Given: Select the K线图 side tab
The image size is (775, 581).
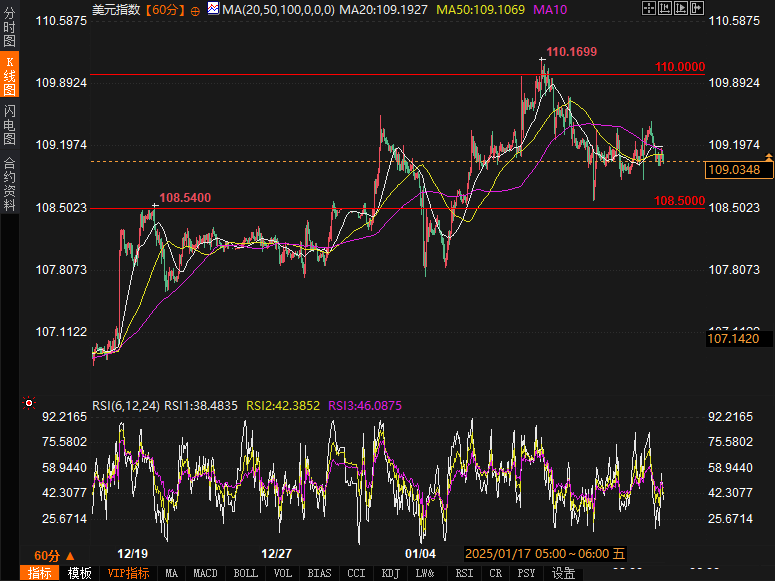Looking at the screenshot, I should [9, 76].
